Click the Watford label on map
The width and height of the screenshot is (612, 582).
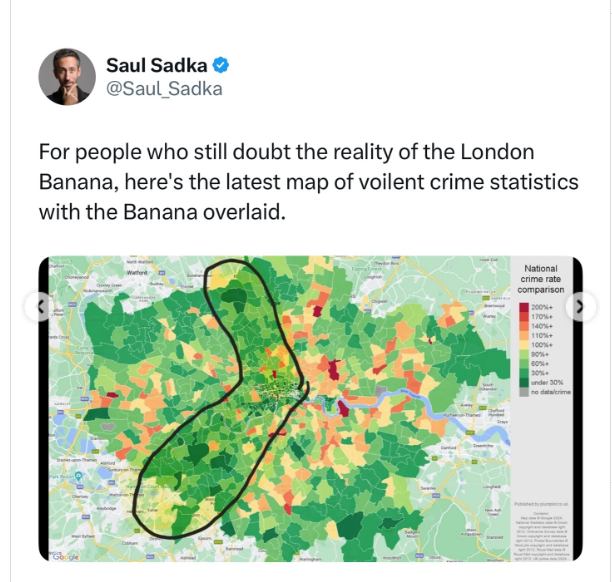pyautogui.click(x=139, y=271)
